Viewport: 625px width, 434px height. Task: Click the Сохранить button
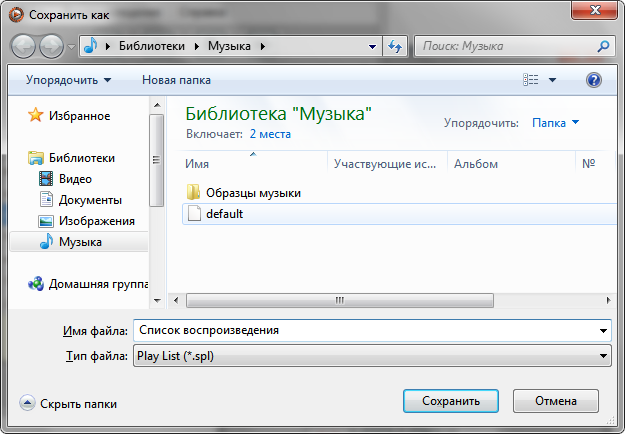click(x=451, y=401)
